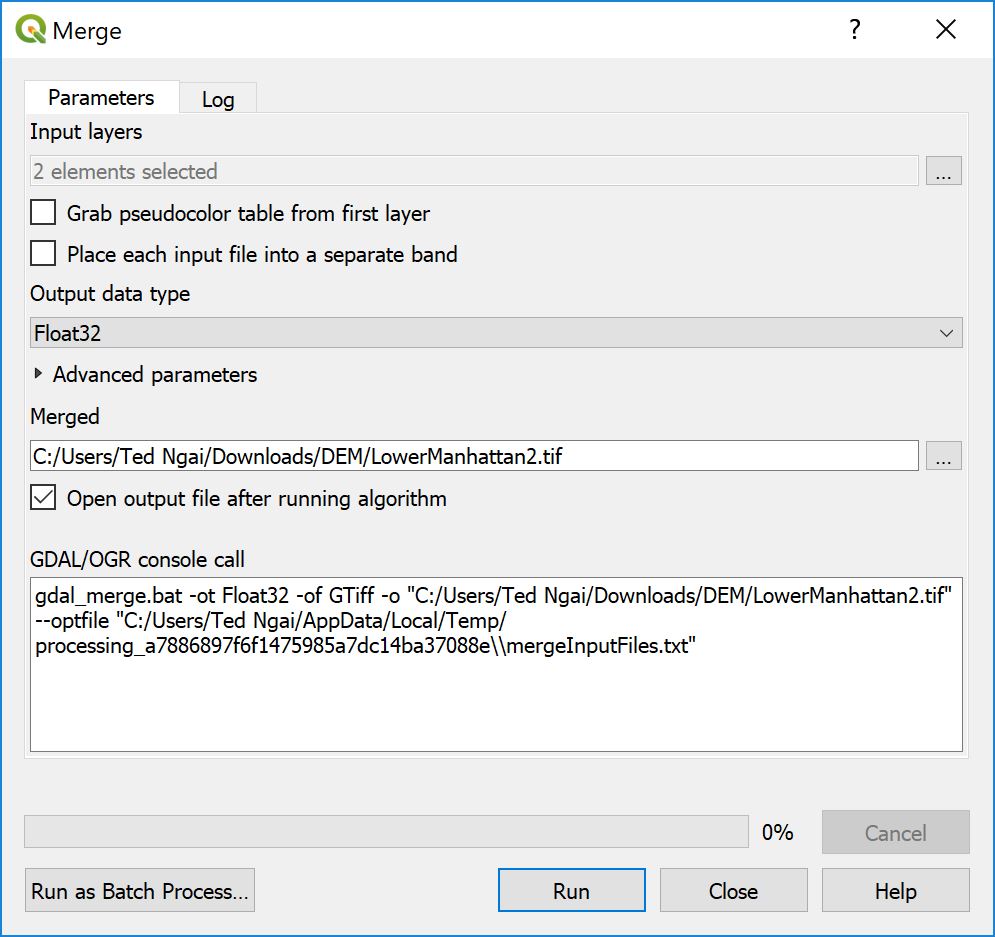
Task: Check Place each input file into separate band
Action: [x=41, y=254]
